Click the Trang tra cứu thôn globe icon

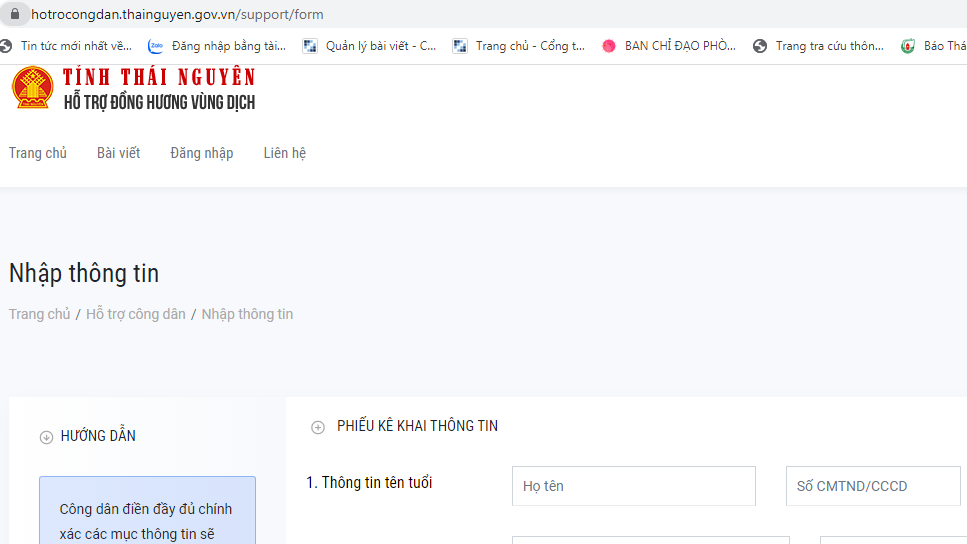point(760,46)
